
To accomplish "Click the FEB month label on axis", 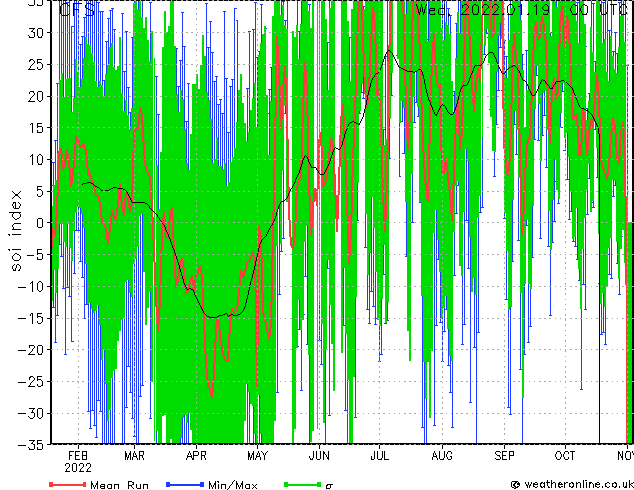I will 78,456.
